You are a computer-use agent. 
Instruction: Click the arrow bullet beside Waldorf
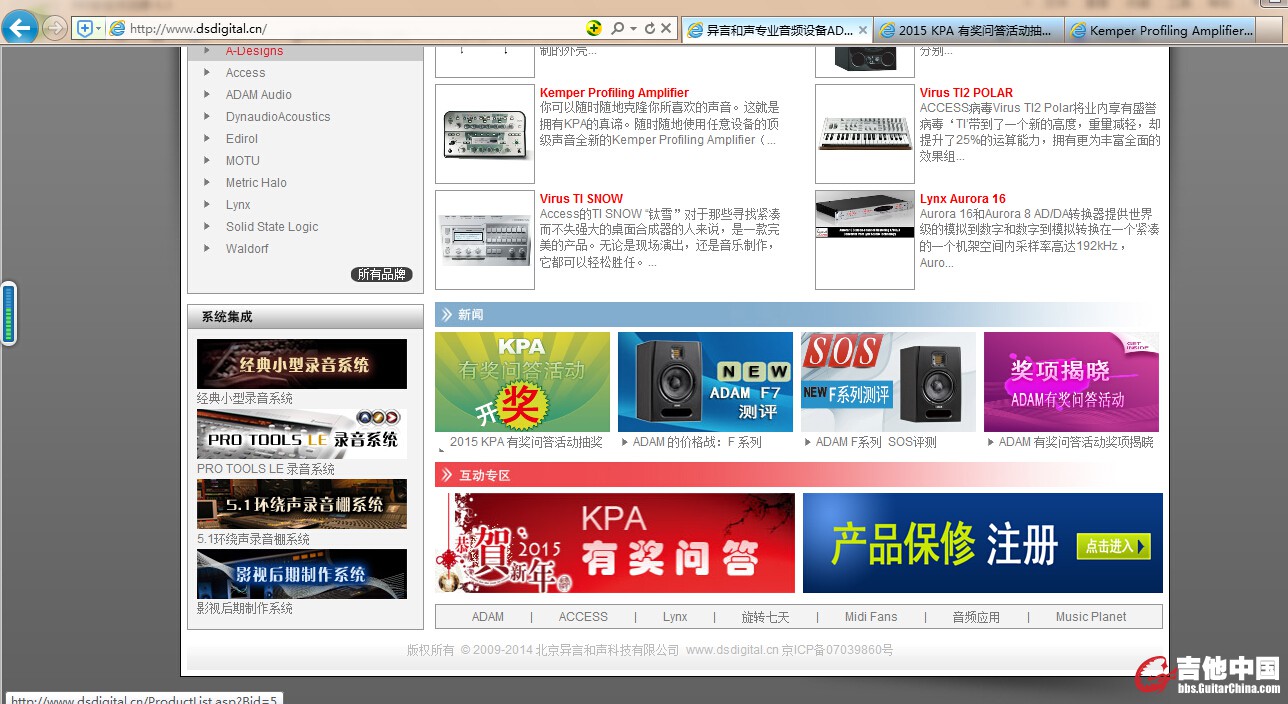point(207,248)
